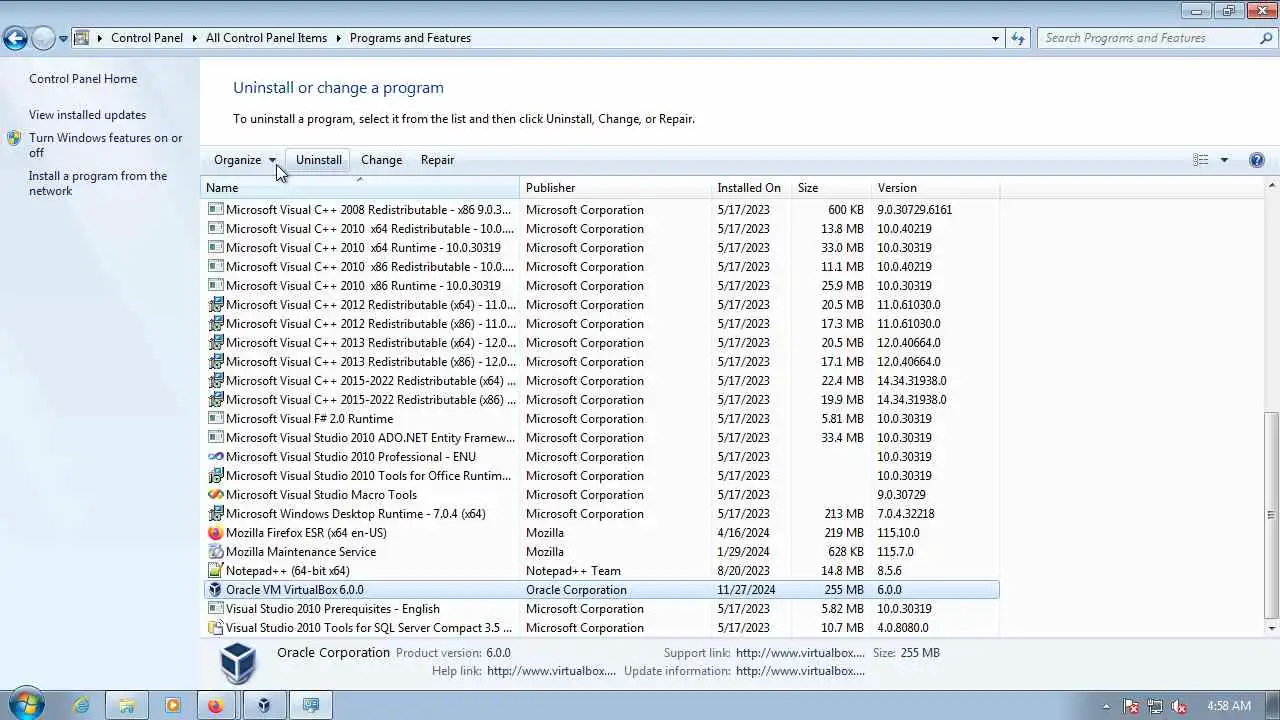Click the clock showing 4:58 AM
The width and height of the screenshot is (1280, 720).
(1228, 706)
